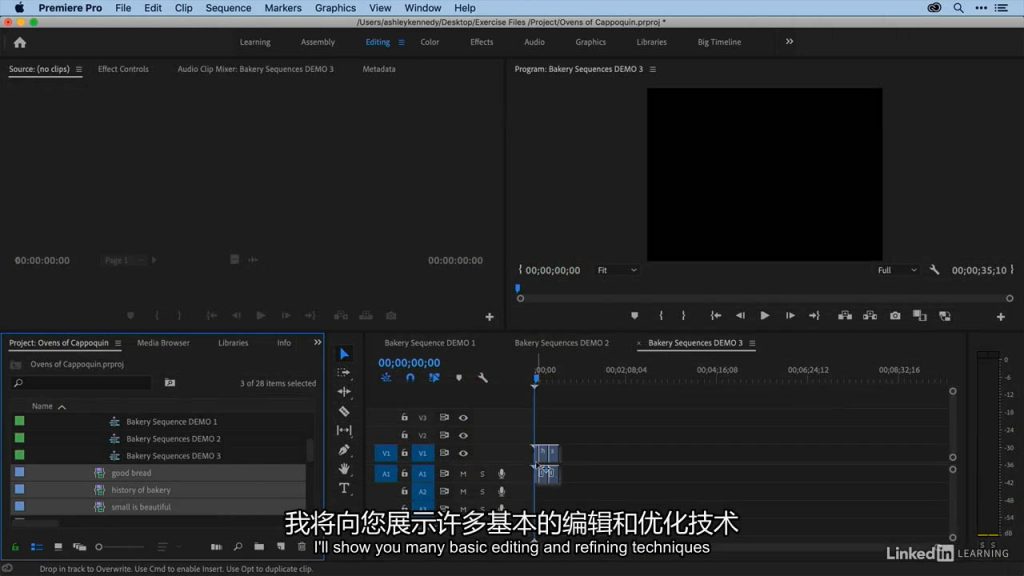
Task: Add marker in Program monitor
Action: (634, 315)
